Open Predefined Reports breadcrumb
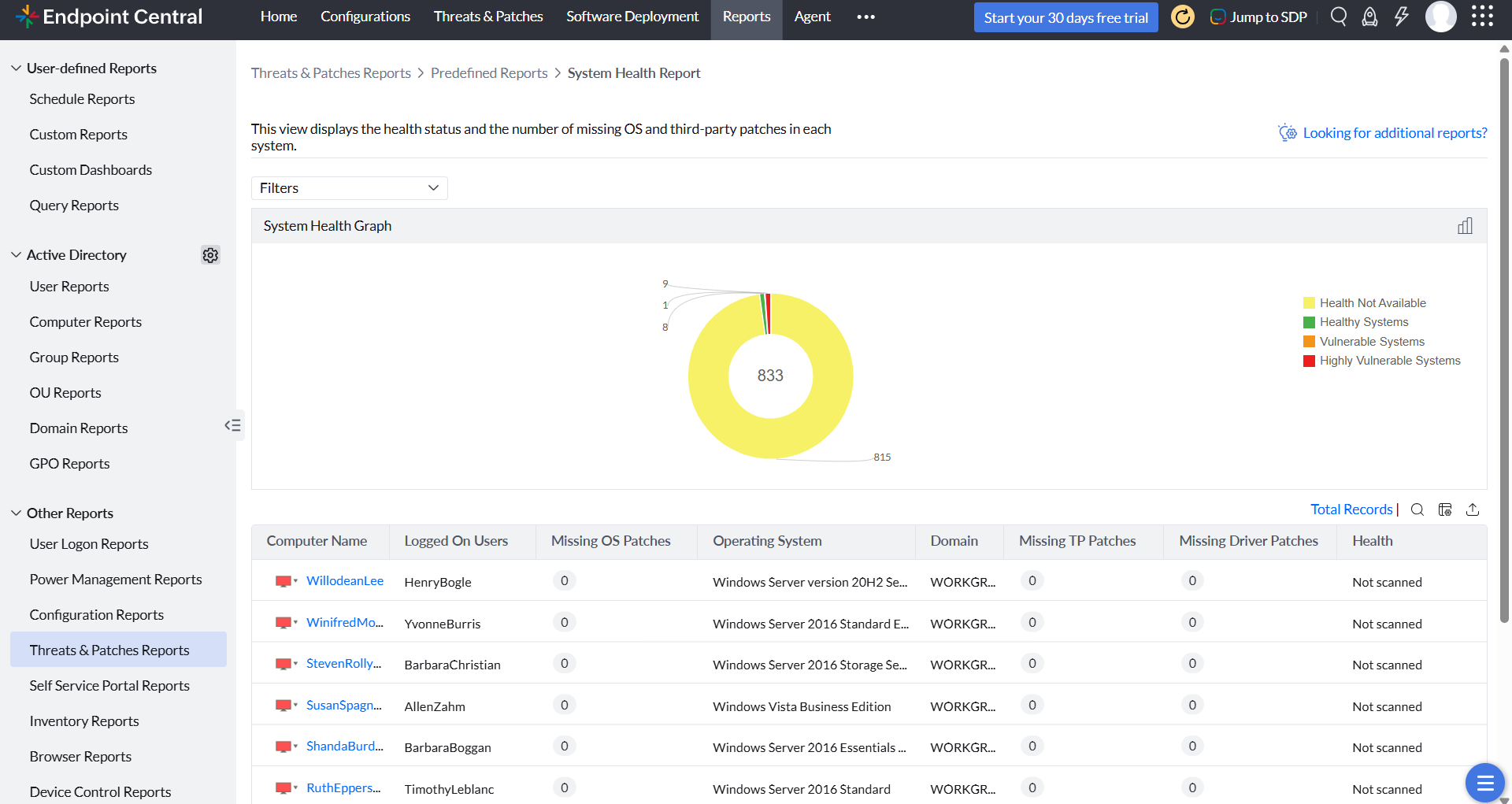The height and width of the screenshot is (804, 1512). coord(489,73)
